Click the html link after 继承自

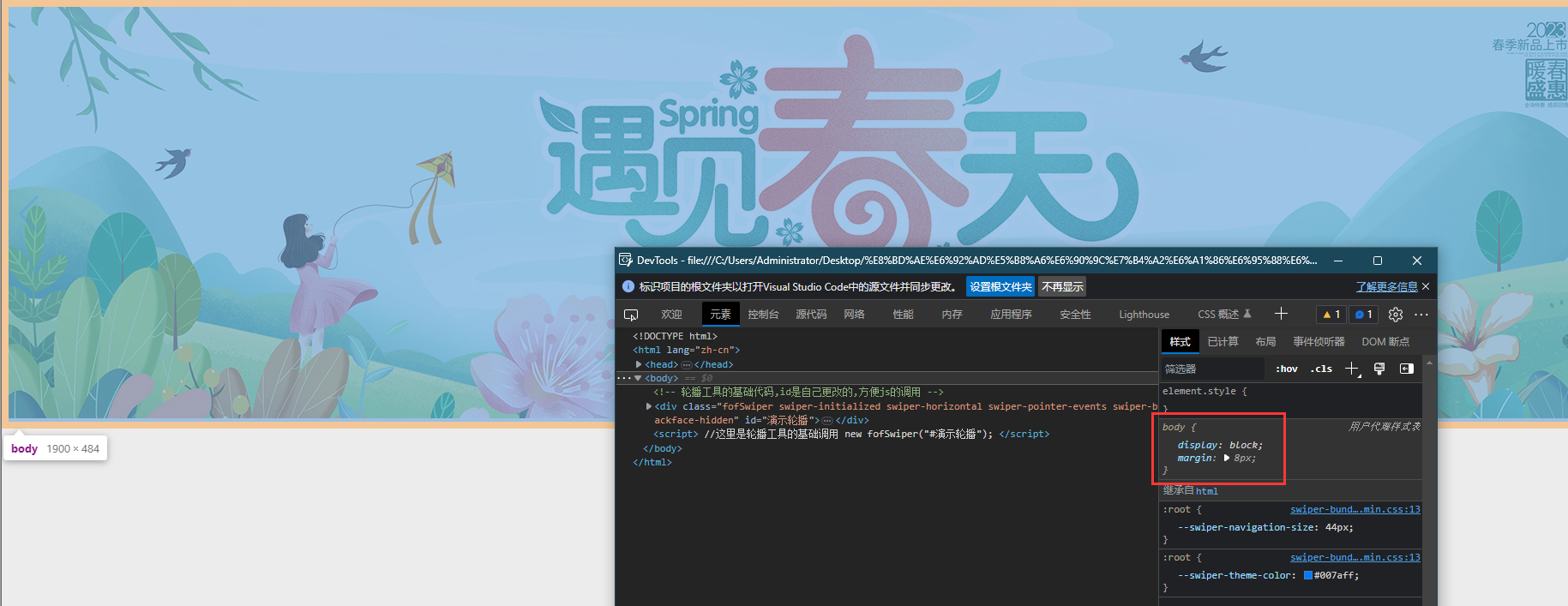(1207, 491)
